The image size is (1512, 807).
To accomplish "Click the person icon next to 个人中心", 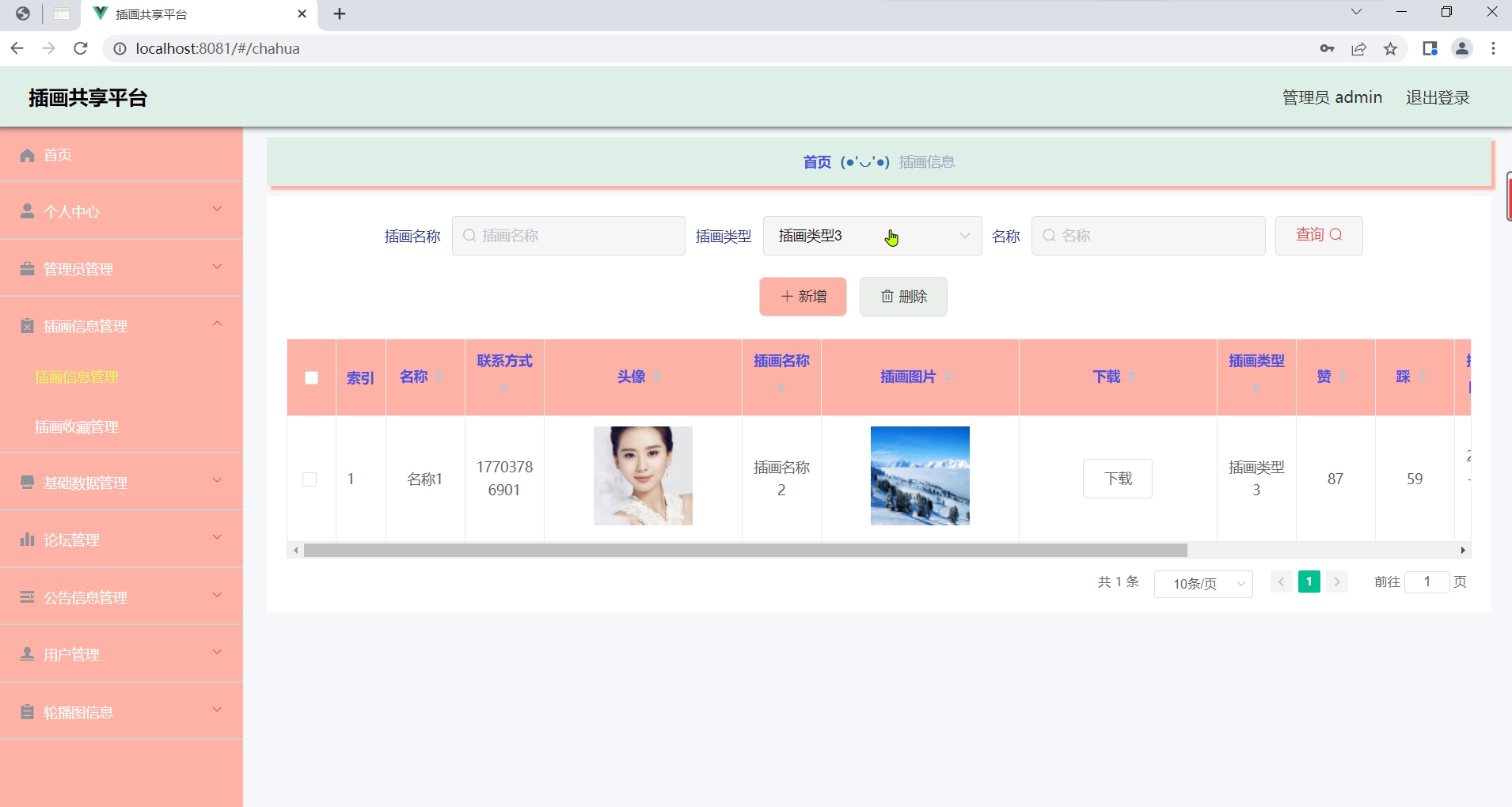I will click(27, 211).
